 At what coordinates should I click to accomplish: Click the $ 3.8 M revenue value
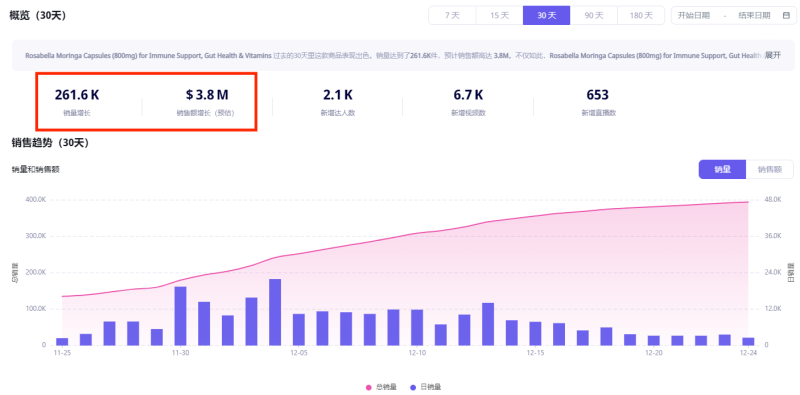[207, 95]
